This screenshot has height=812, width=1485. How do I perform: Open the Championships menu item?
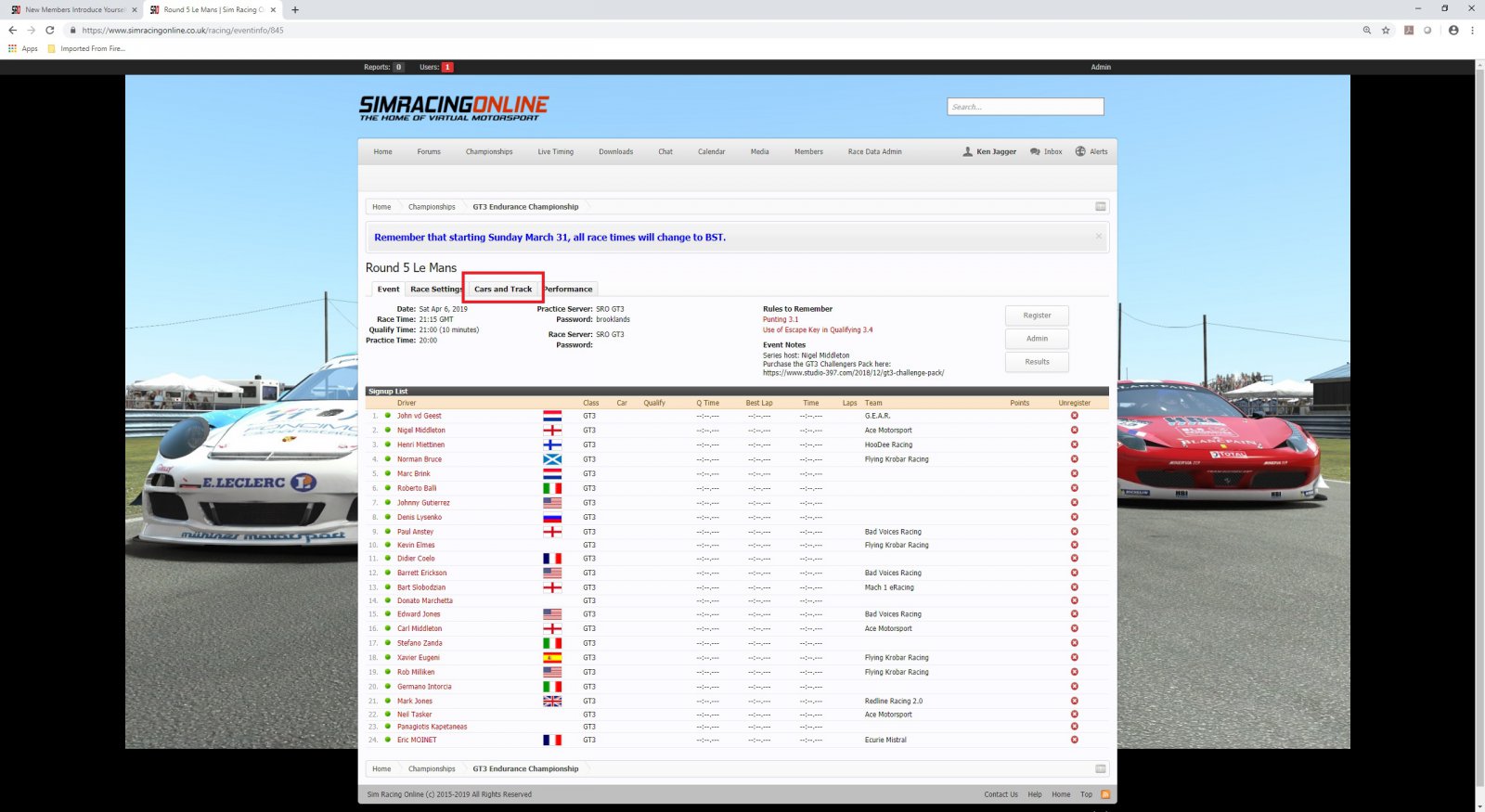pyautogui.click(x=489, y=151)
